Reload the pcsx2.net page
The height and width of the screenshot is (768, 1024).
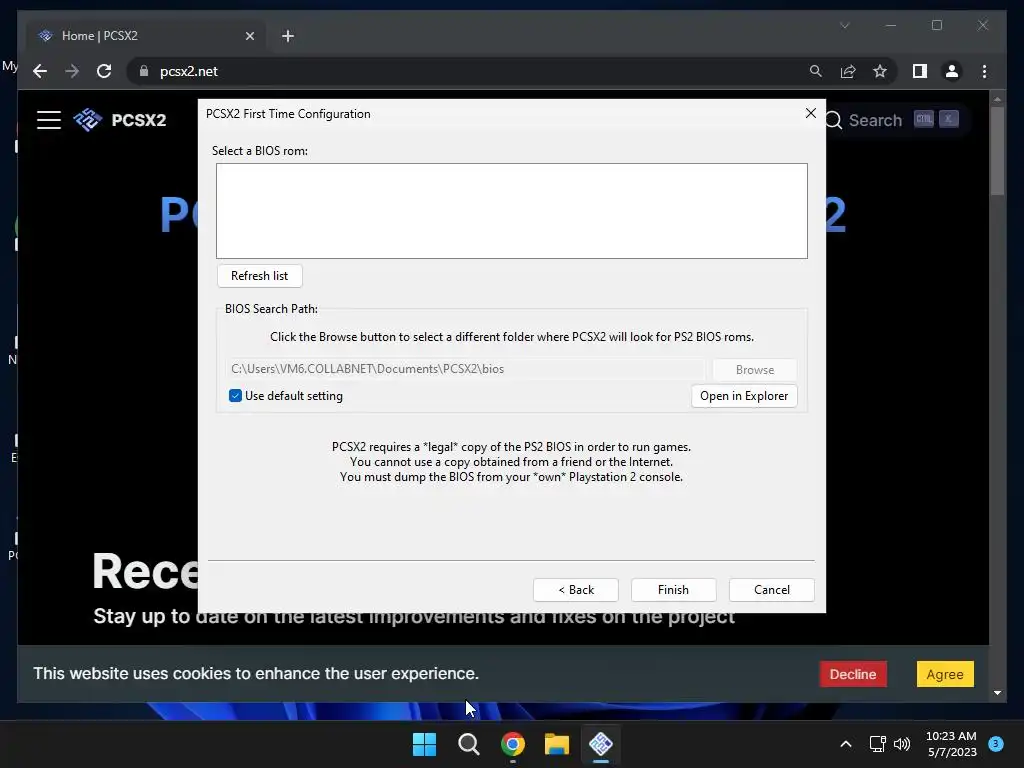(104, 71)
